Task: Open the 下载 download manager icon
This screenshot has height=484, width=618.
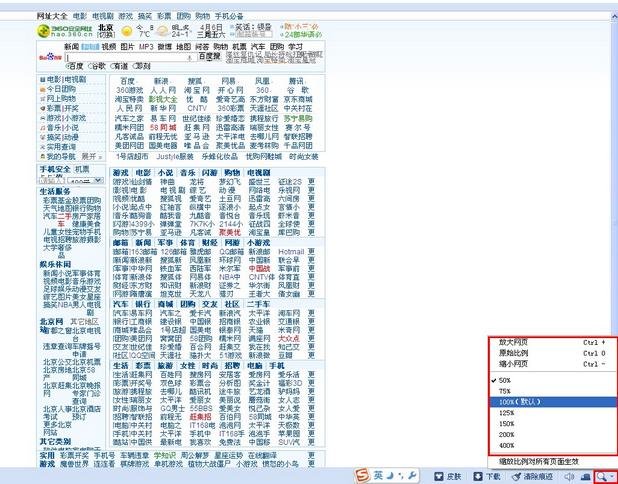Action: point(478,477)
